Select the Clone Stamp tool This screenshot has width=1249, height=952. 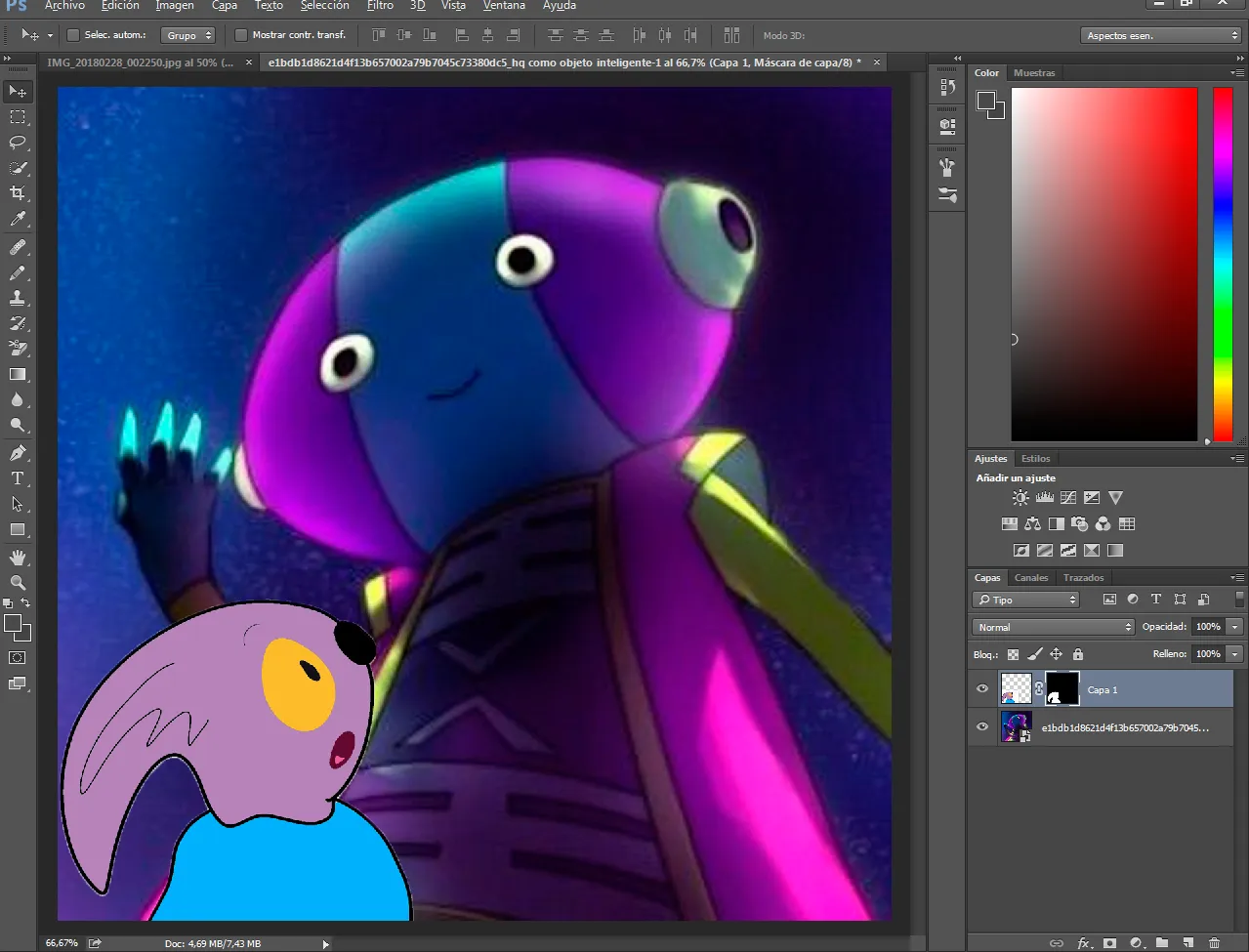pos(18,299)
